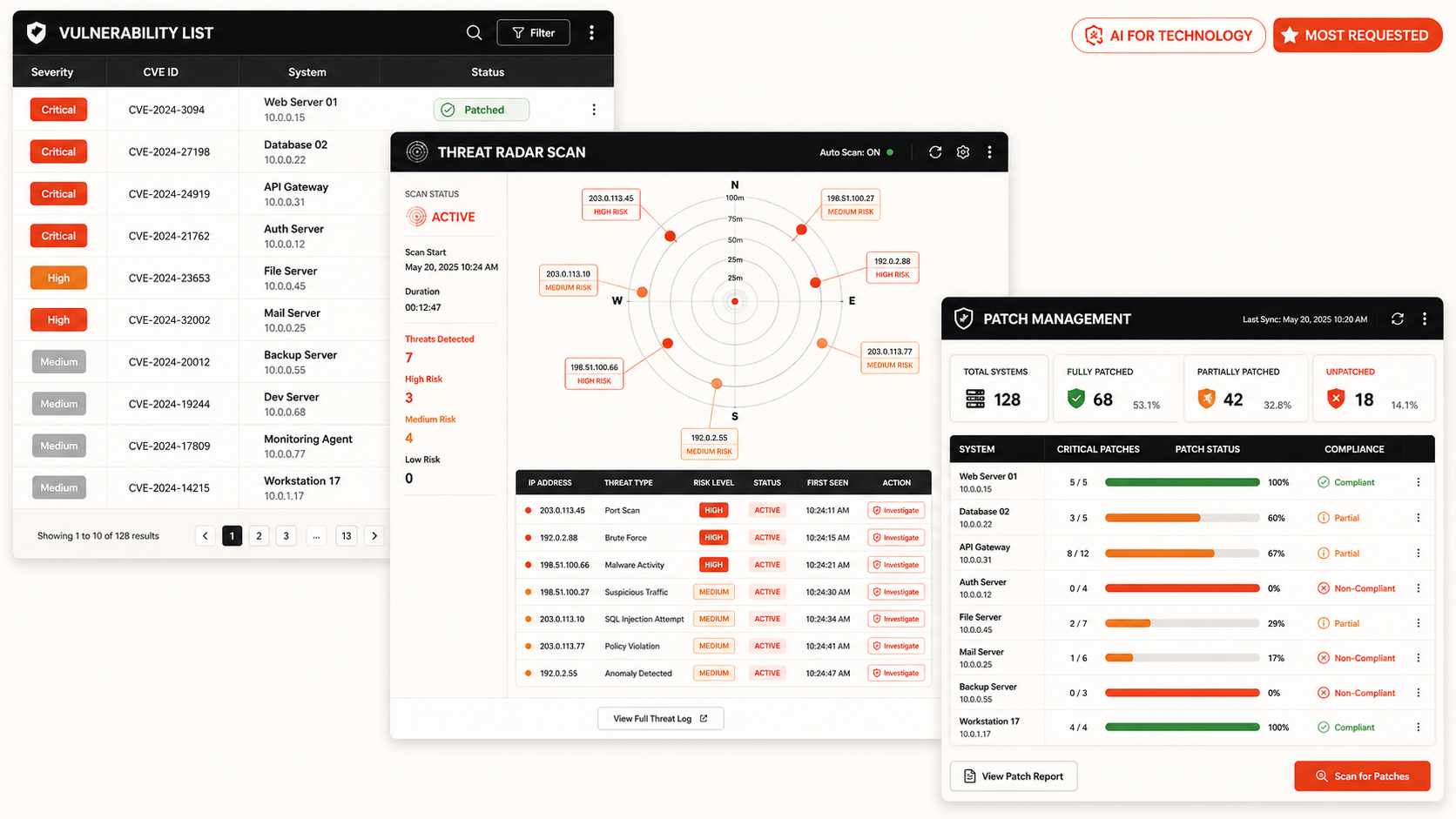Go to next page of vulnerability results
The height and width of the screenshot is (819, 1456).
click(x=374, y=536)
